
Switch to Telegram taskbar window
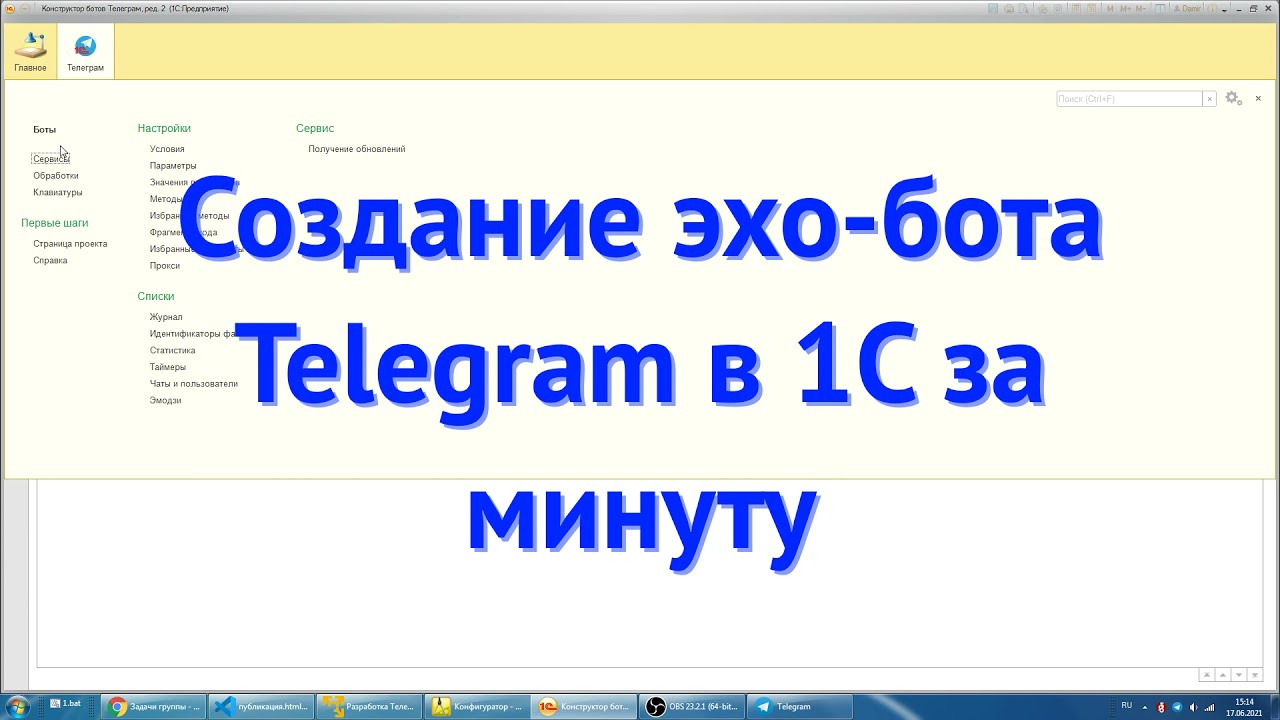pyautogui.click(x=800, y=707)
